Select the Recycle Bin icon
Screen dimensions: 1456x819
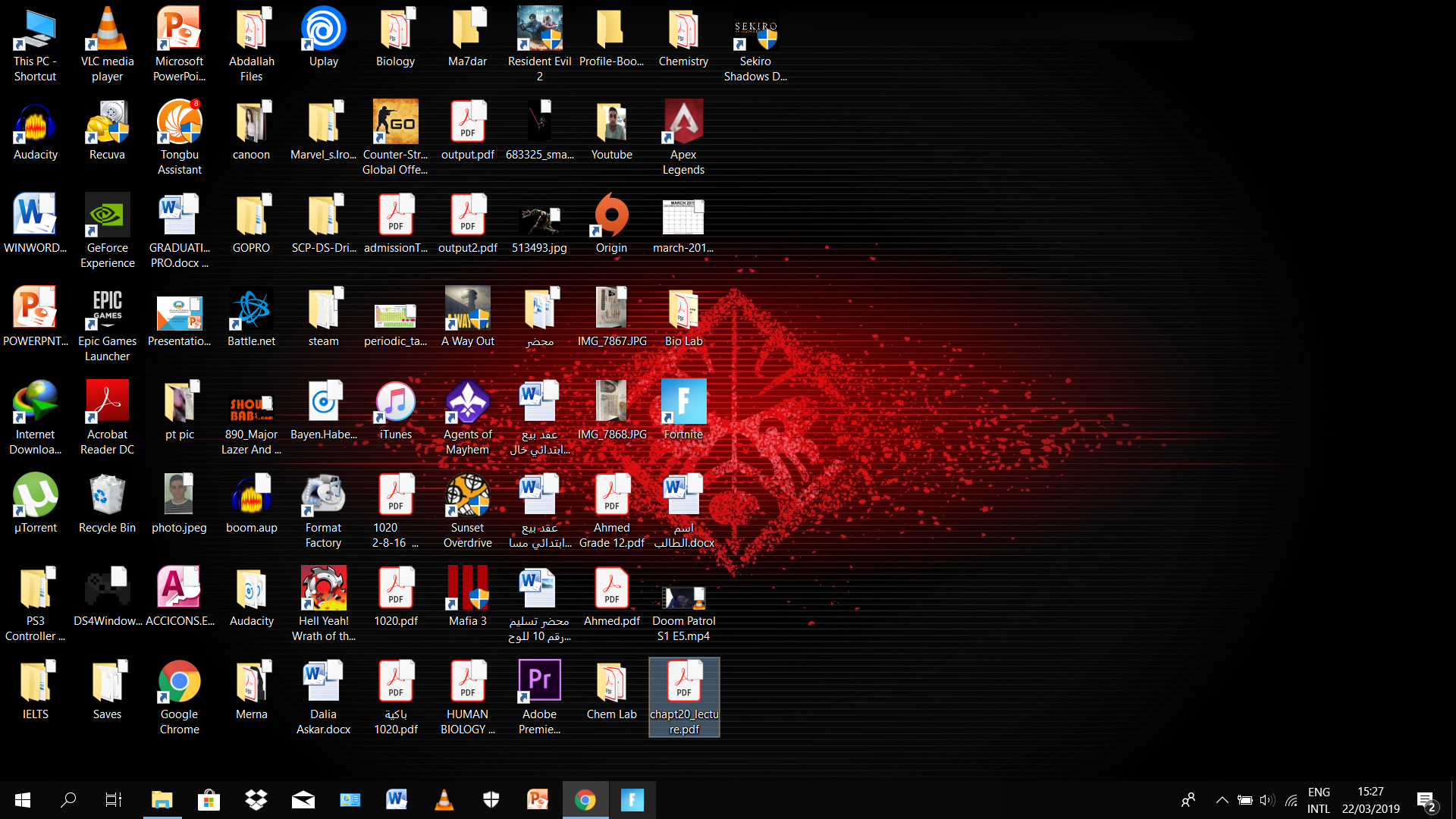(107, 496)
